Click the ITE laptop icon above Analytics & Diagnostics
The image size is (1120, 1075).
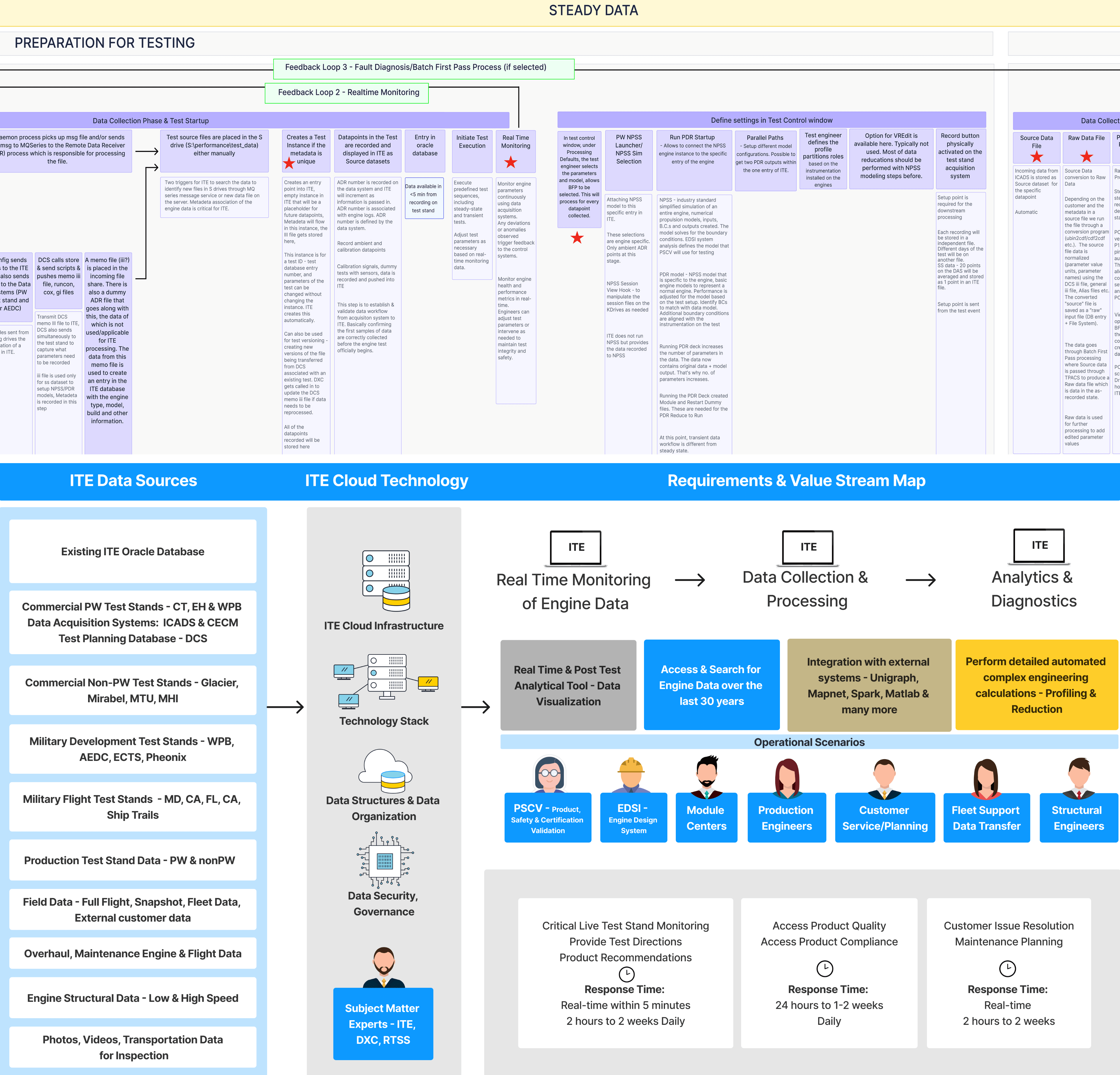coord(1039,546)
